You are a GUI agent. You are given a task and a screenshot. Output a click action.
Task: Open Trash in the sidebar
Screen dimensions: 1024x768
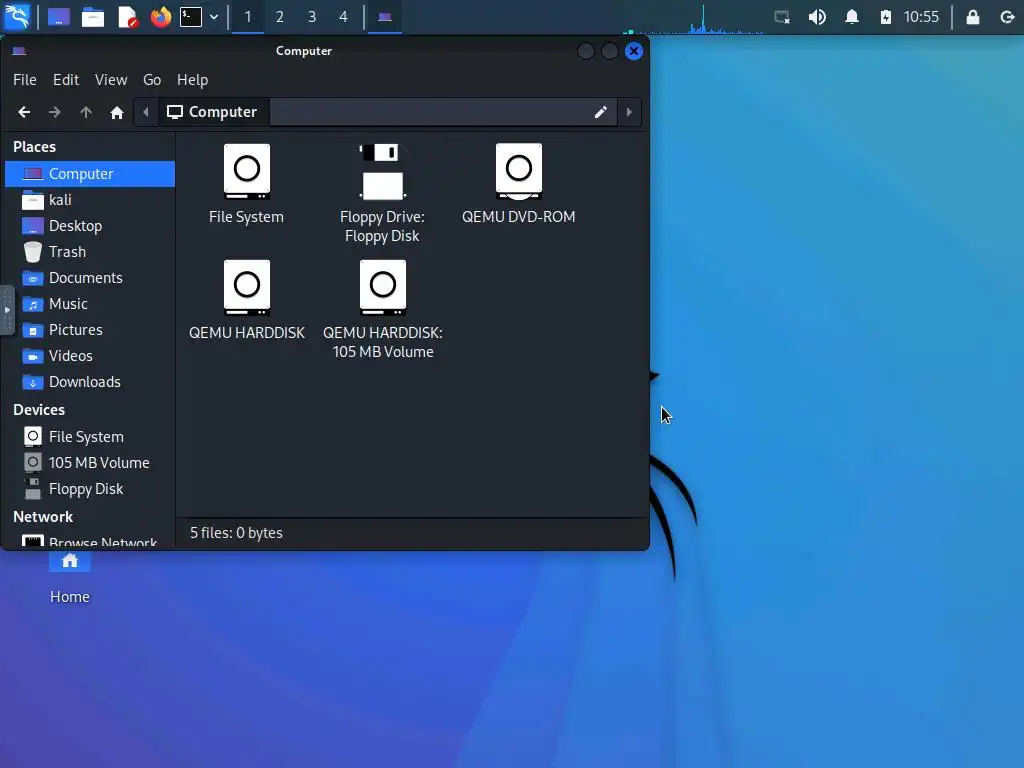tap(90, 252)
